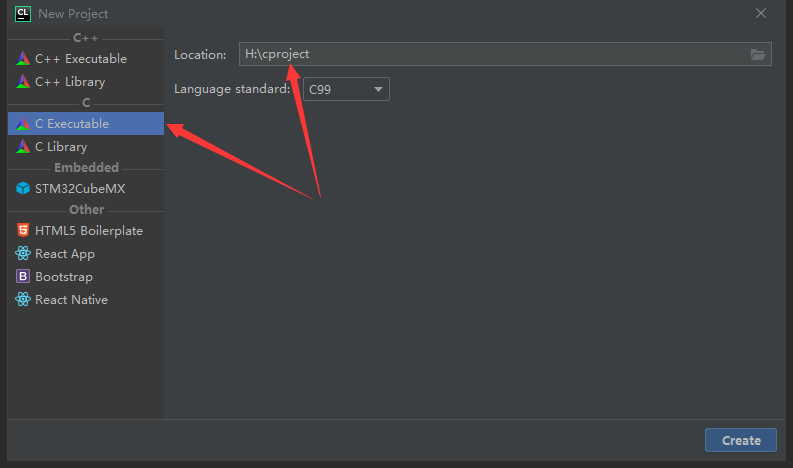Select the React Native project template

click(71, 300)
